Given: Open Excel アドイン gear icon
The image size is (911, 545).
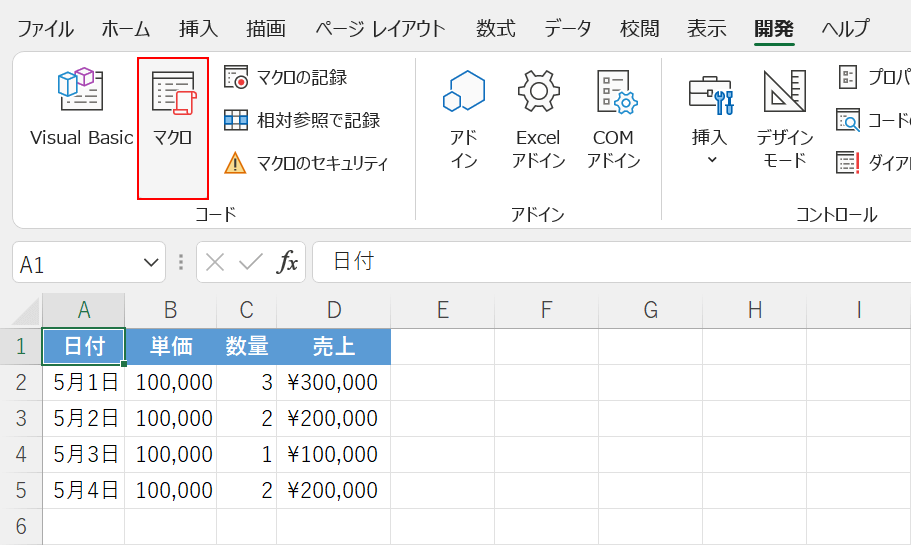Looking at the screenshot, I should point(538,92).
